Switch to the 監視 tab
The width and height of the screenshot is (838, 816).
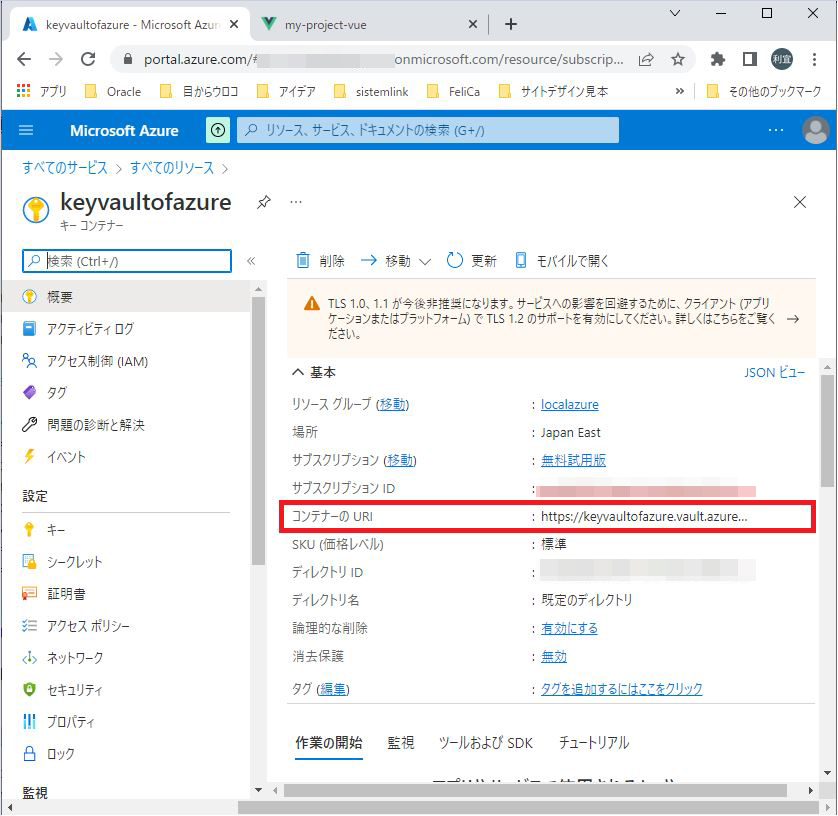(401, 743)
